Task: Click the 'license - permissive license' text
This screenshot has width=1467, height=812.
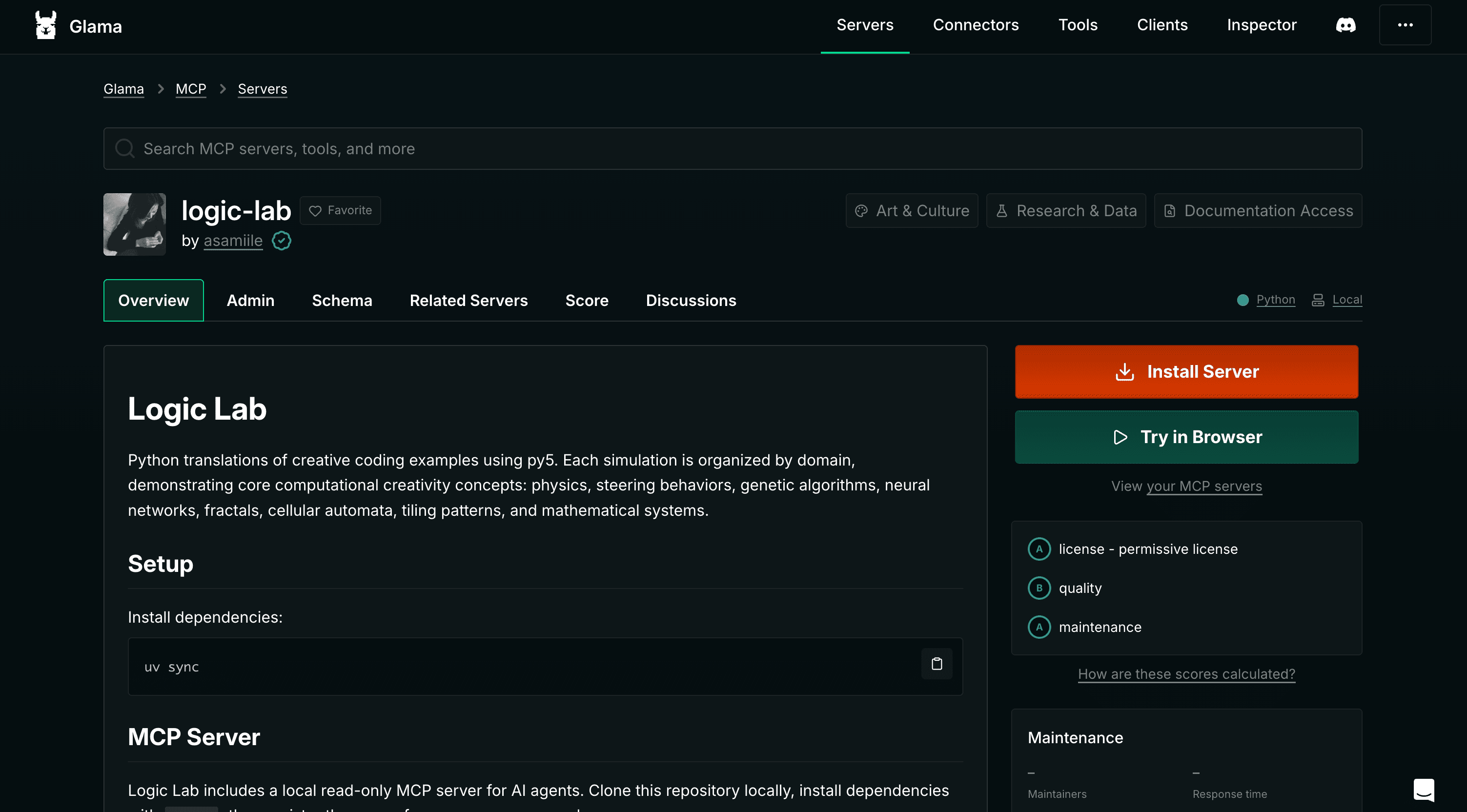Action: 1148,549
